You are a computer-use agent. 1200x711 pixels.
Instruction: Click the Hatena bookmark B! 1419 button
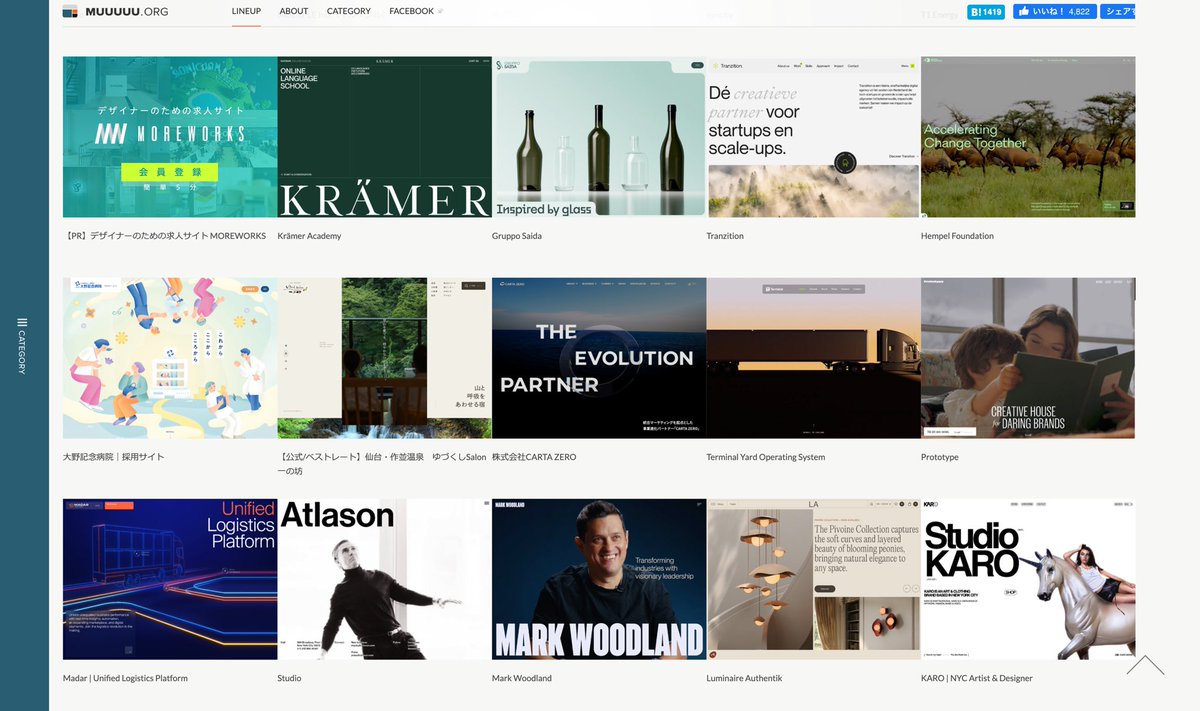pyautogui.click(x=985, y=12)
